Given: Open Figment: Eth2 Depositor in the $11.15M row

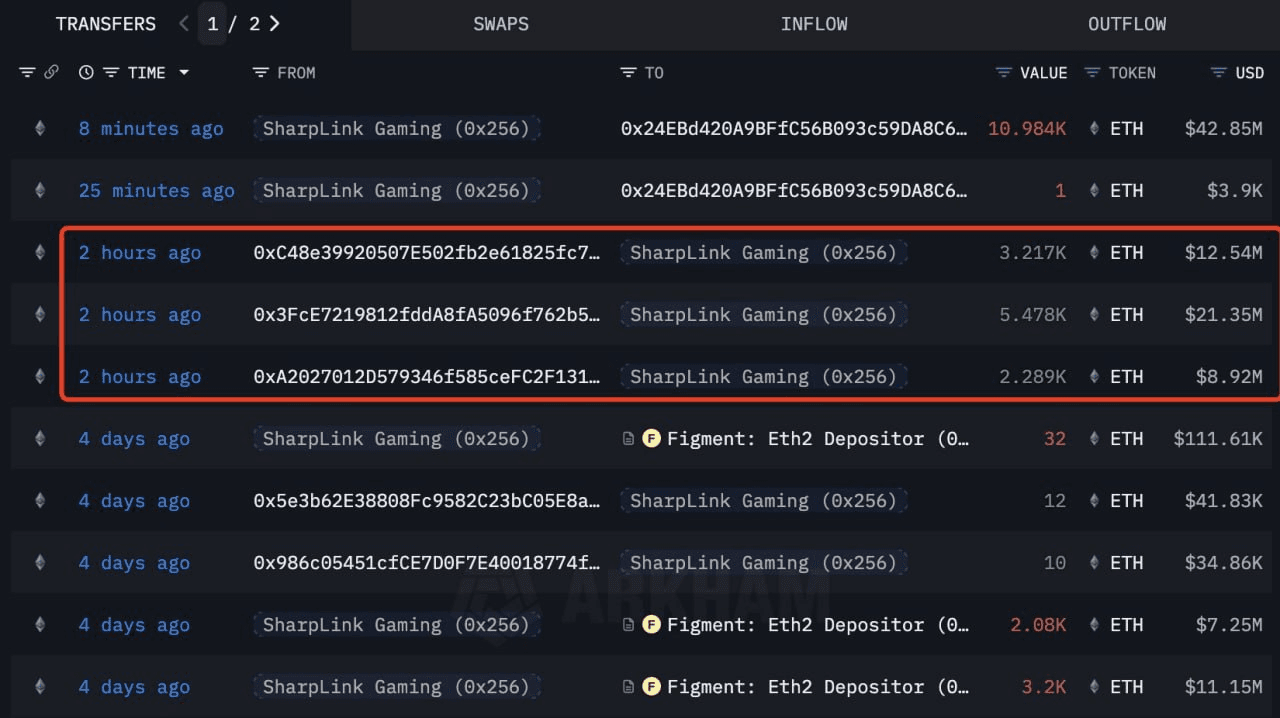Looking at the screenshot, I should pyautogui.click(x=818, y=686).
